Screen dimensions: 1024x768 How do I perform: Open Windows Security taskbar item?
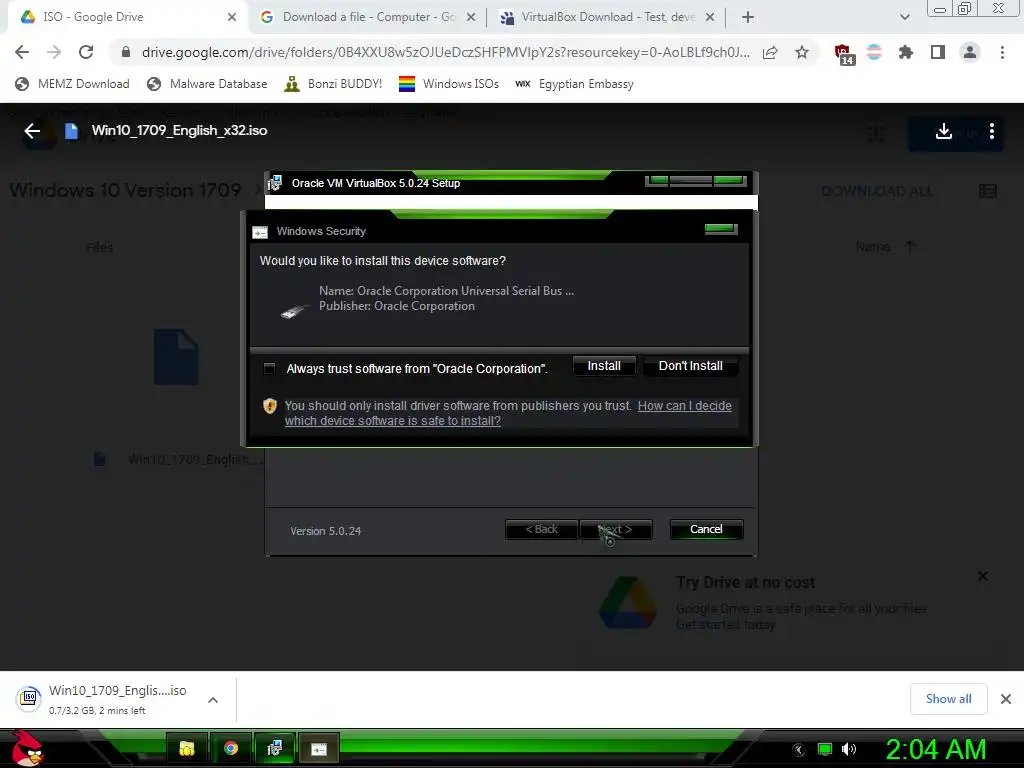point(319,748)
